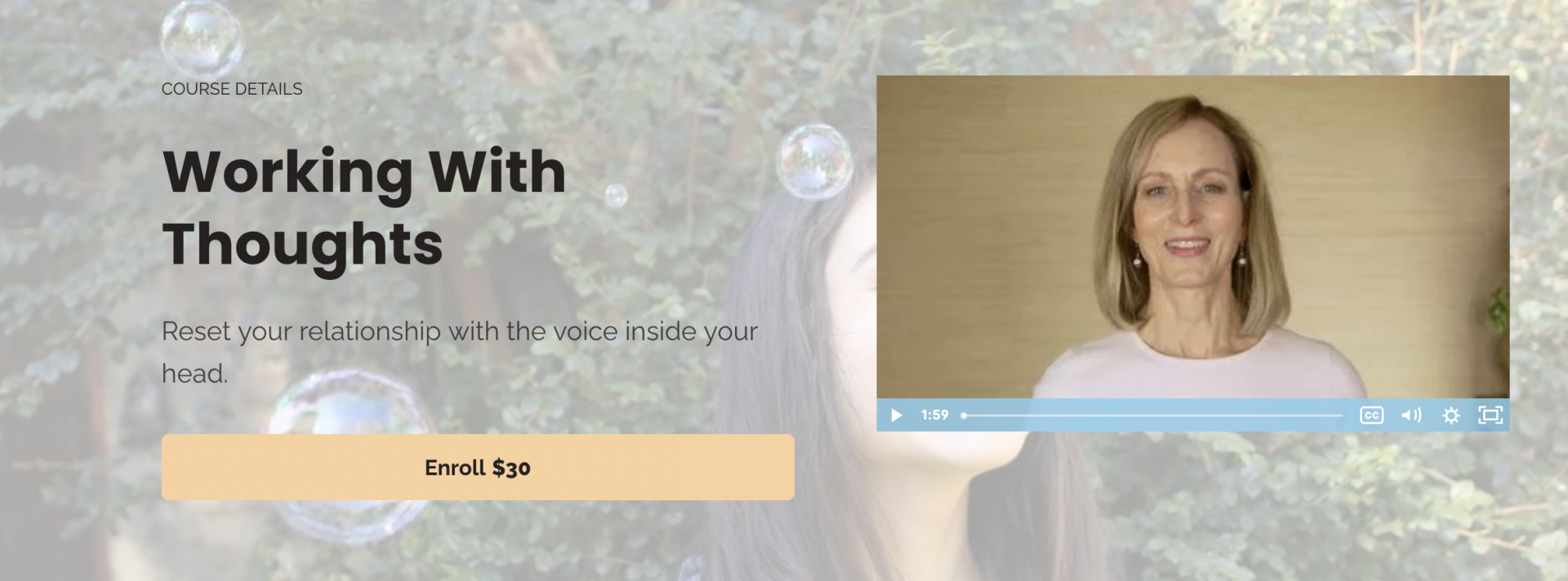
Task: Mute the video volume
Action: (1411, 415)
